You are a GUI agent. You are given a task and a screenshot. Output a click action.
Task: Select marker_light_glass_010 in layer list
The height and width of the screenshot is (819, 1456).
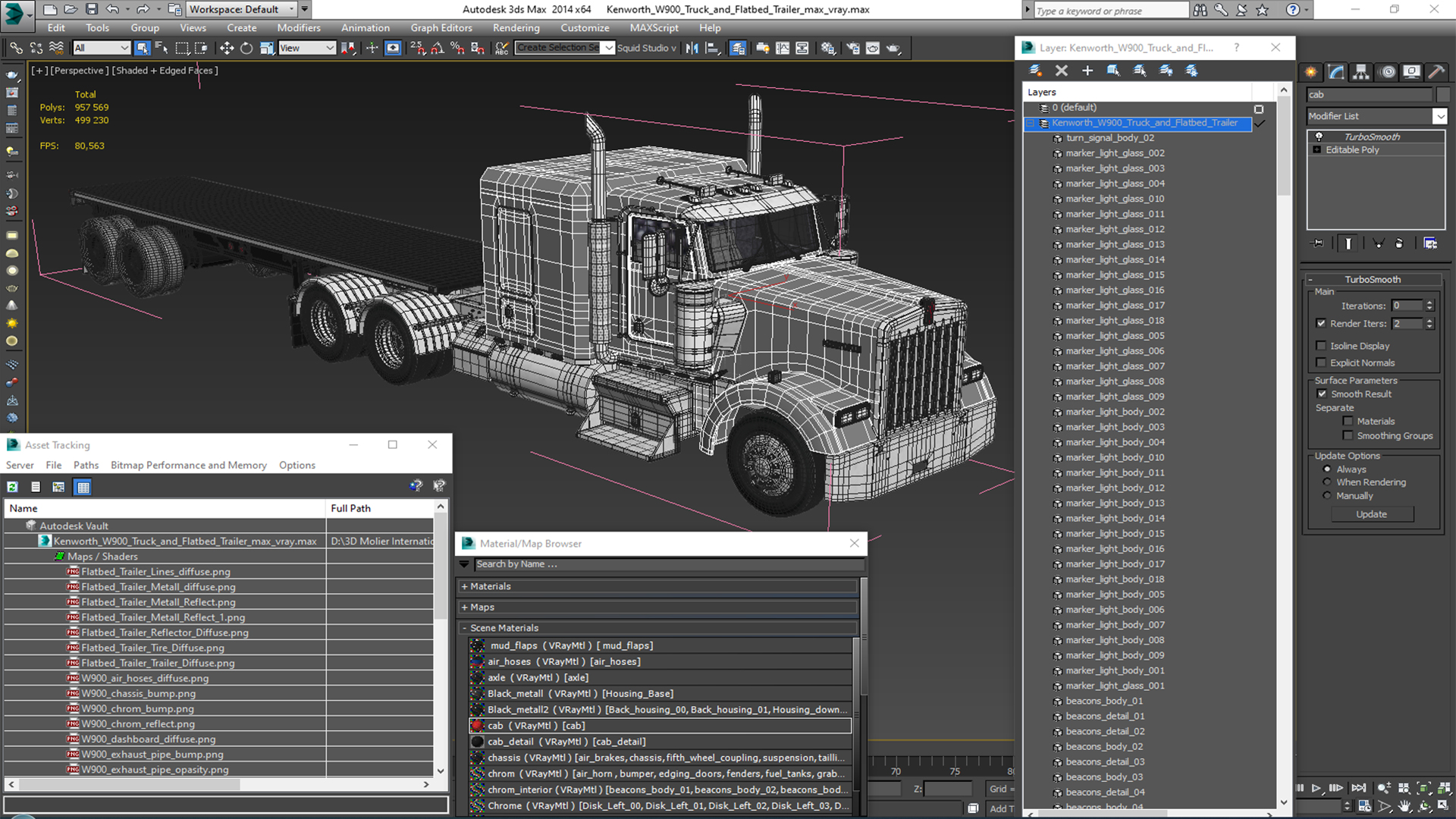click(1115, 199)
